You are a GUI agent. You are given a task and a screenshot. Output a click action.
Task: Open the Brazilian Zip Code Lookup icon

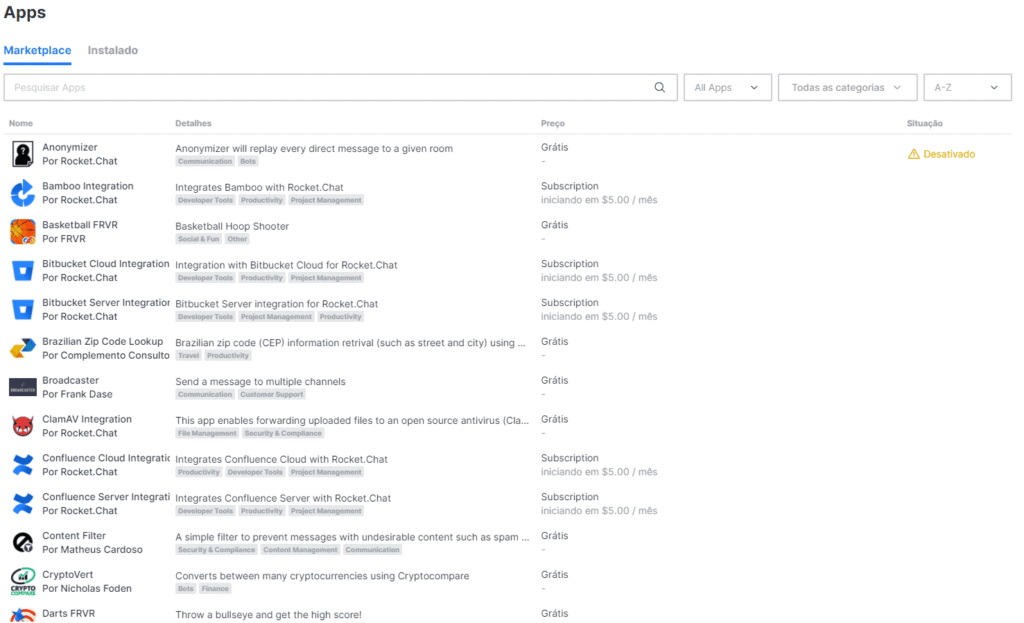(23, 348)
